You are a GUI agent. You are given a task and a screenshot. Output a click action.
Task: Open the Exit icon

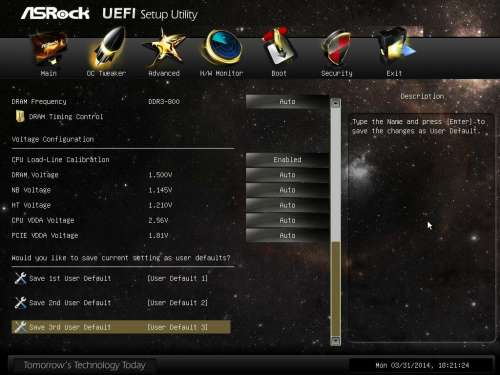(x=396, y=47)
